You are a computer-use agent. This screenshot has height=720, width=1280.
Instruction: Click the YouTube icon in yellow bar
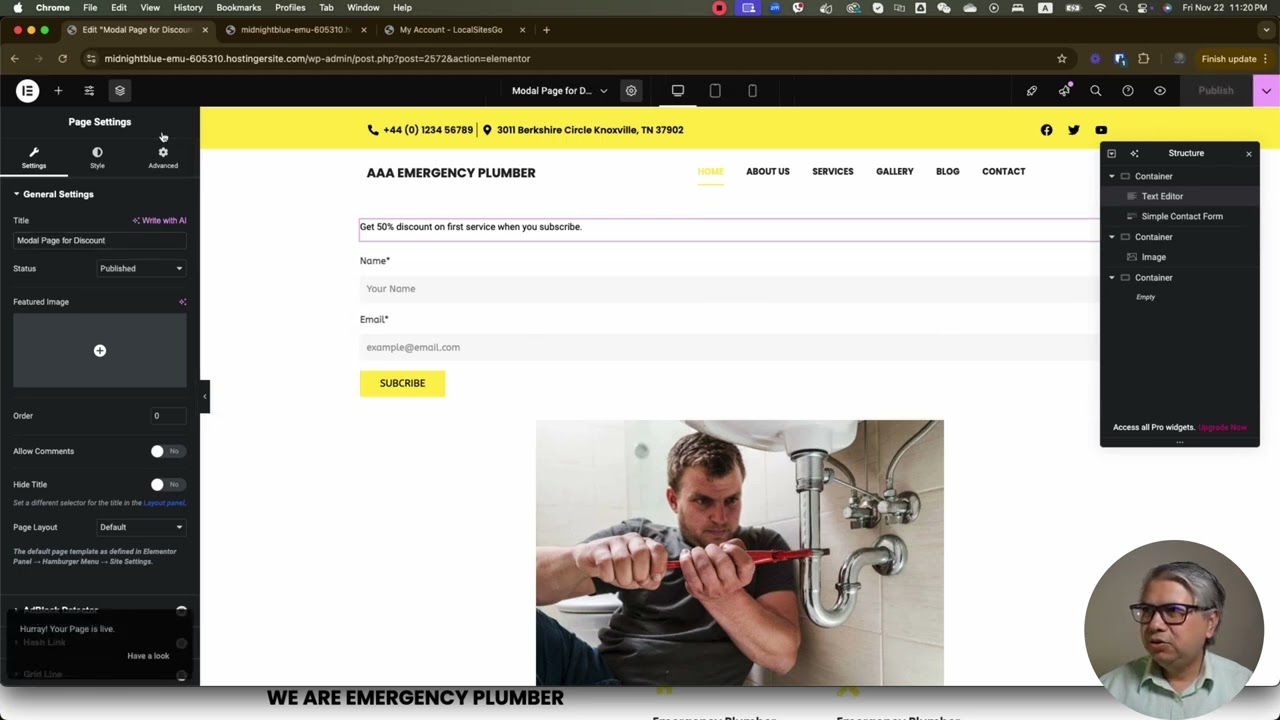(1101, 130)
